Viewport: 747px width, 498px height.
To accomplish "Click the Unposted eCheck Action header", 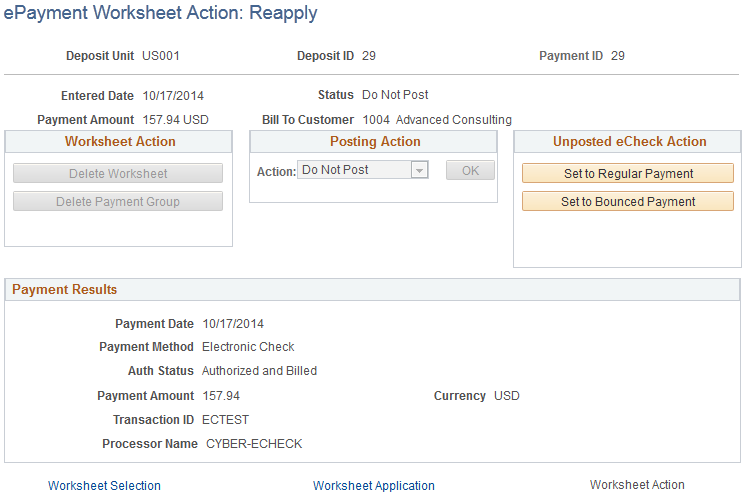I will point(629,142).
